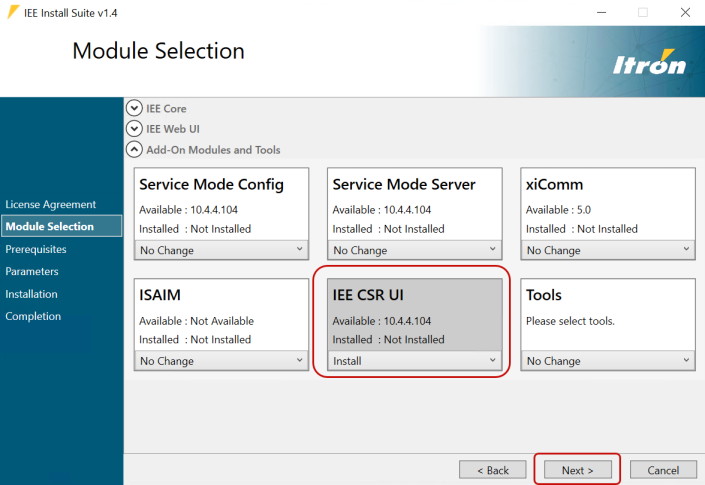Select the Service Mode Config module title
This screenshot has height=485, width=705.
tap(211, 184)
